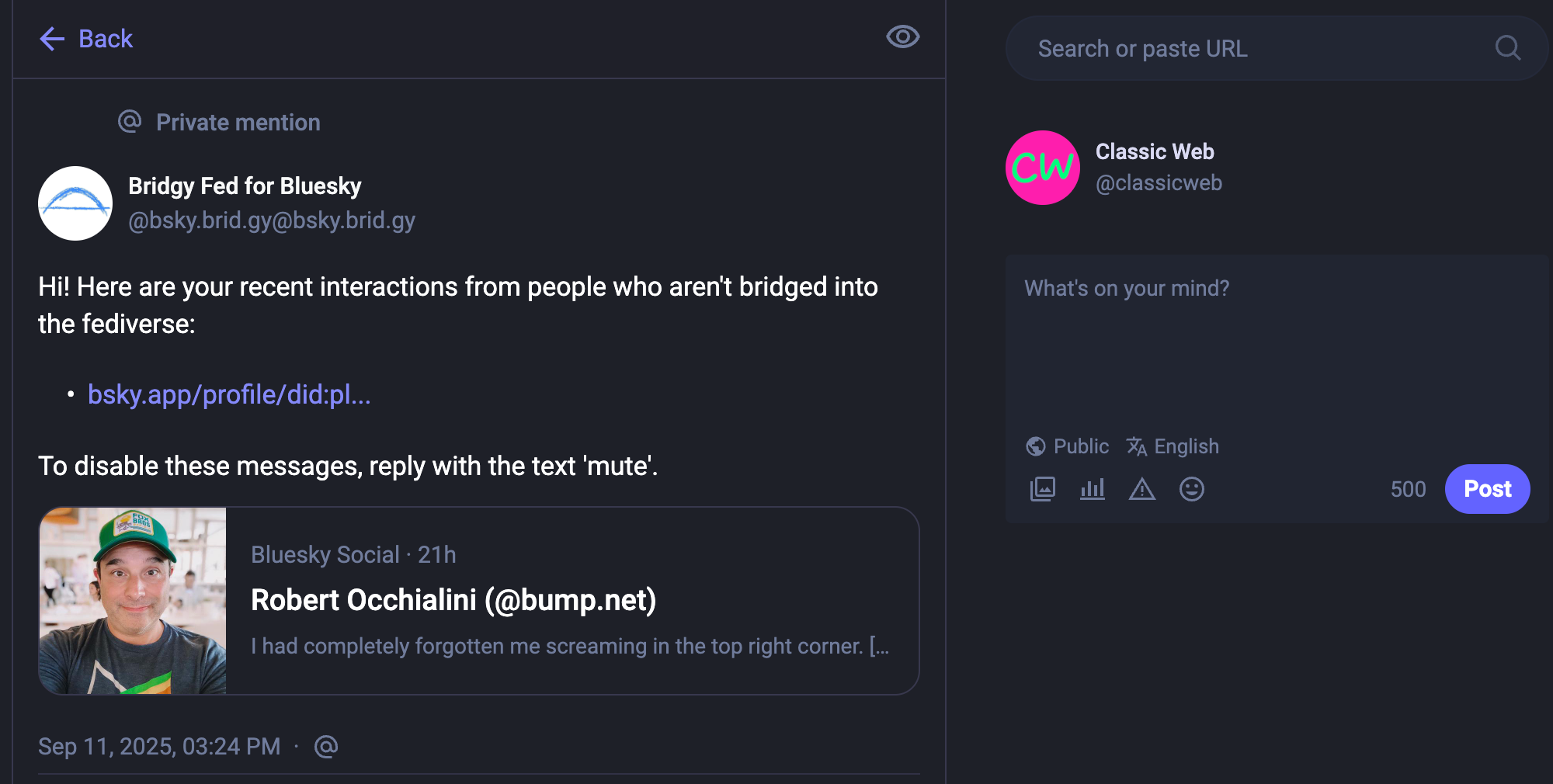The width and height of the screenshot is (1553, 784).
Task: Click the Sep 11, 2025 timestamp
Action: [159, 747]
